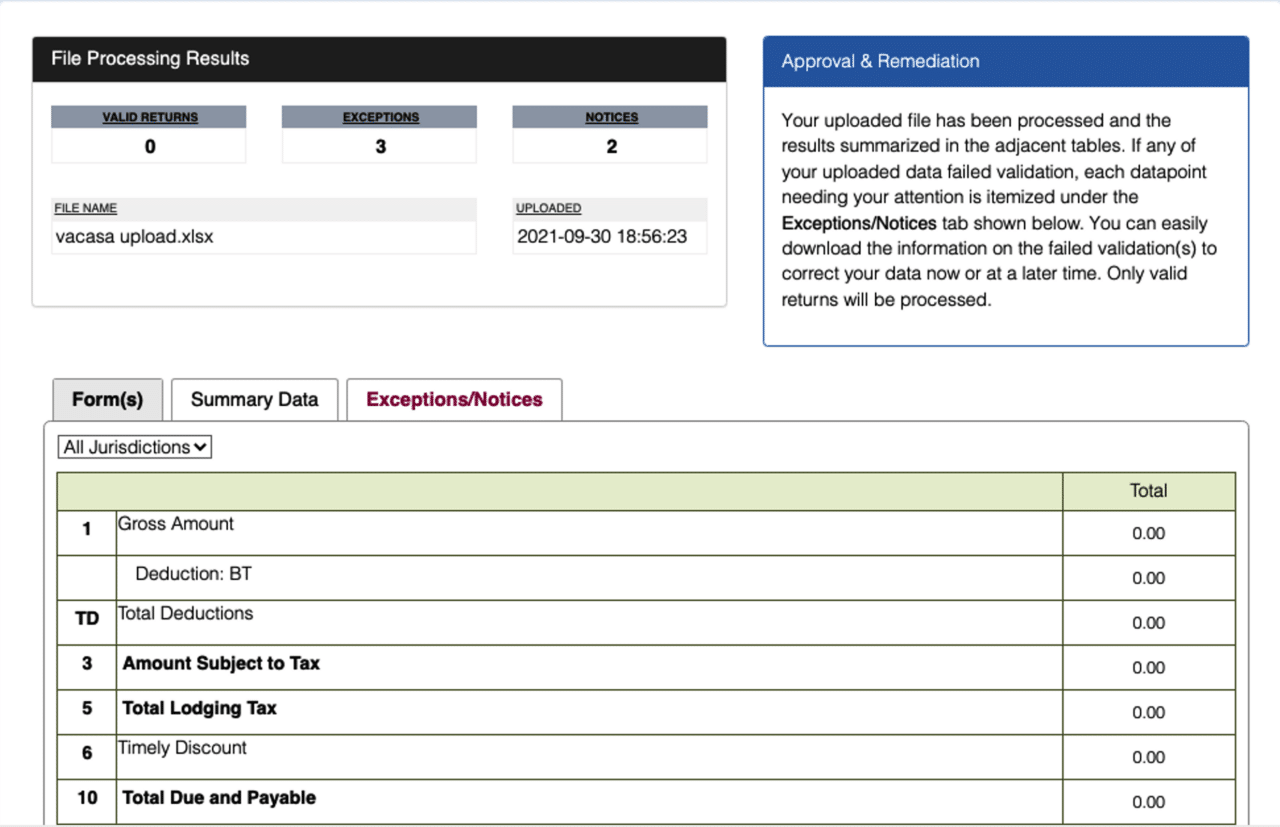Click the uploaded timestamp 2021-09-30
Screen dimensions: 1280x827
(609, 236)
